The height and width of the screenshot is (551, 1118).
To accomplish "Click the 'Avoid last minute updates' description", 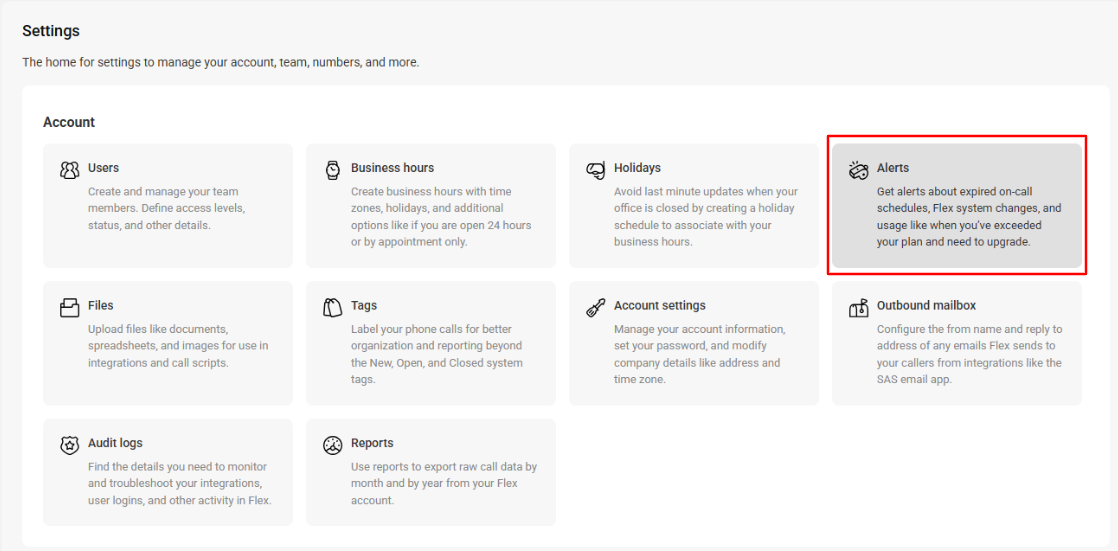I will click(706, 217).
